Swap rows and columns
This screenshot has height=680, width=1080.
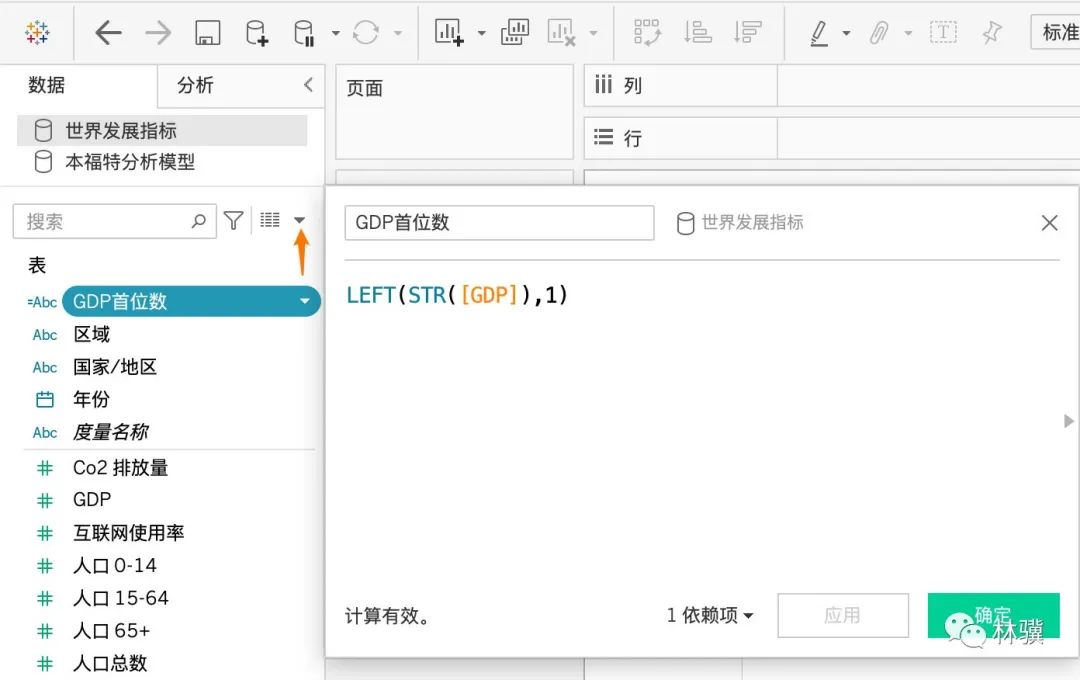tap(647, 32)
